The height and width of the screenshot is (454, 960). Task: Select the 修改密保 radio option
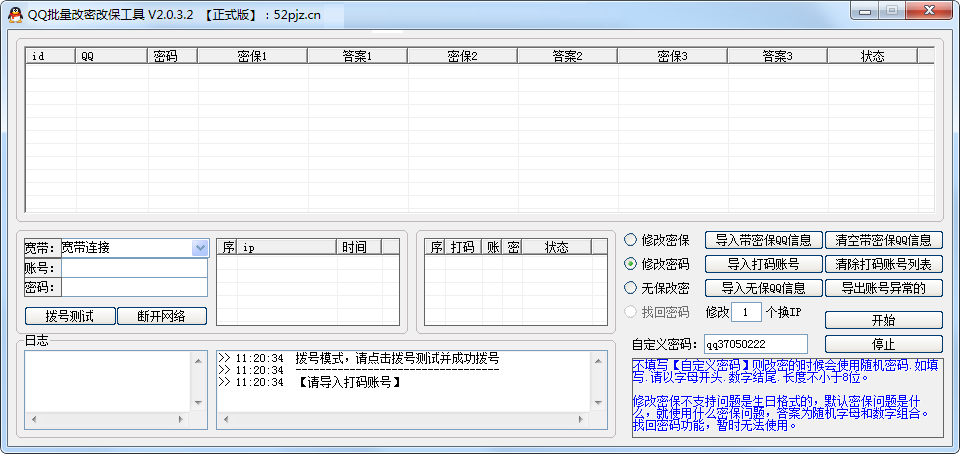tap(631, 240)
